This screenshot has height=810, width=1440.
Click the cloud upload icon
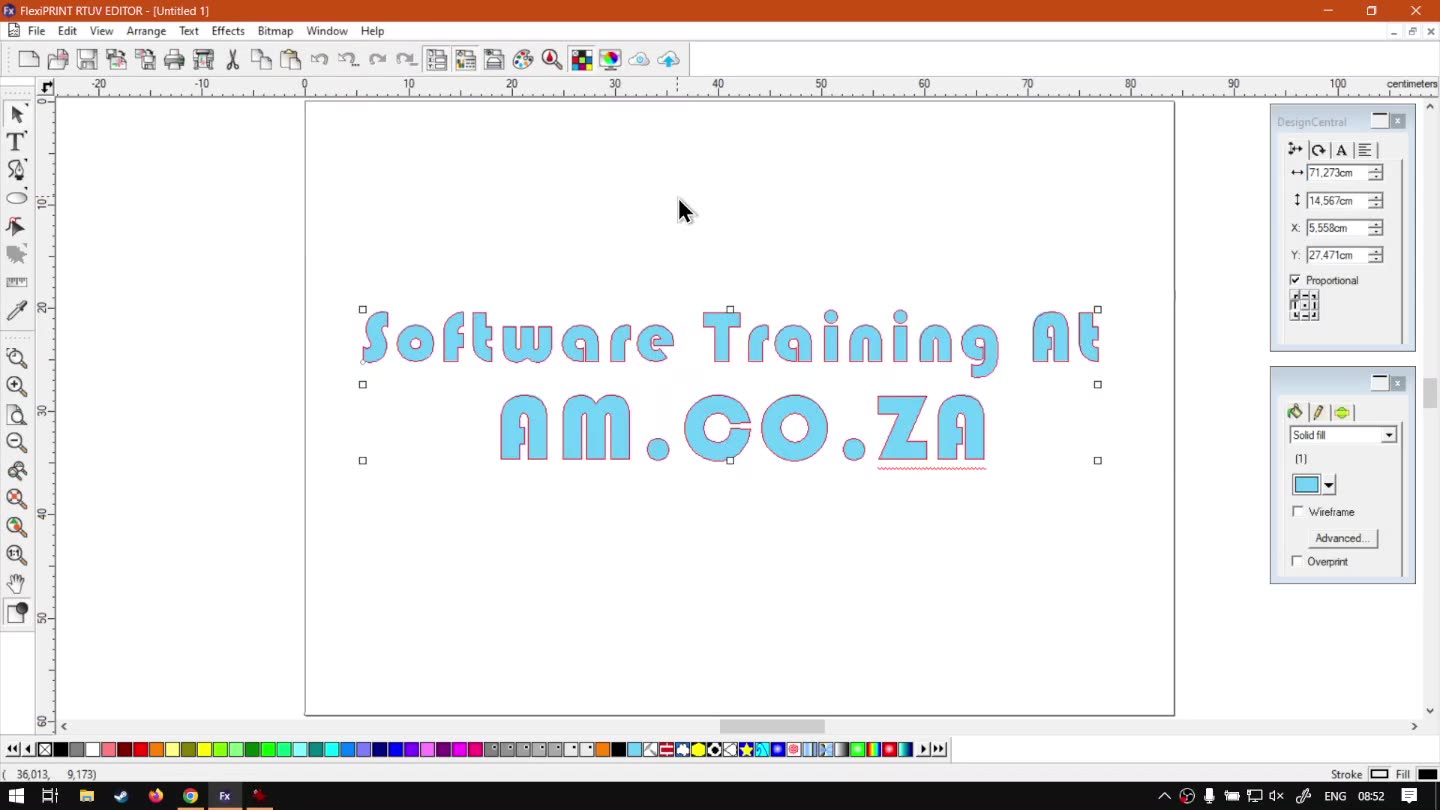(668, 60)
